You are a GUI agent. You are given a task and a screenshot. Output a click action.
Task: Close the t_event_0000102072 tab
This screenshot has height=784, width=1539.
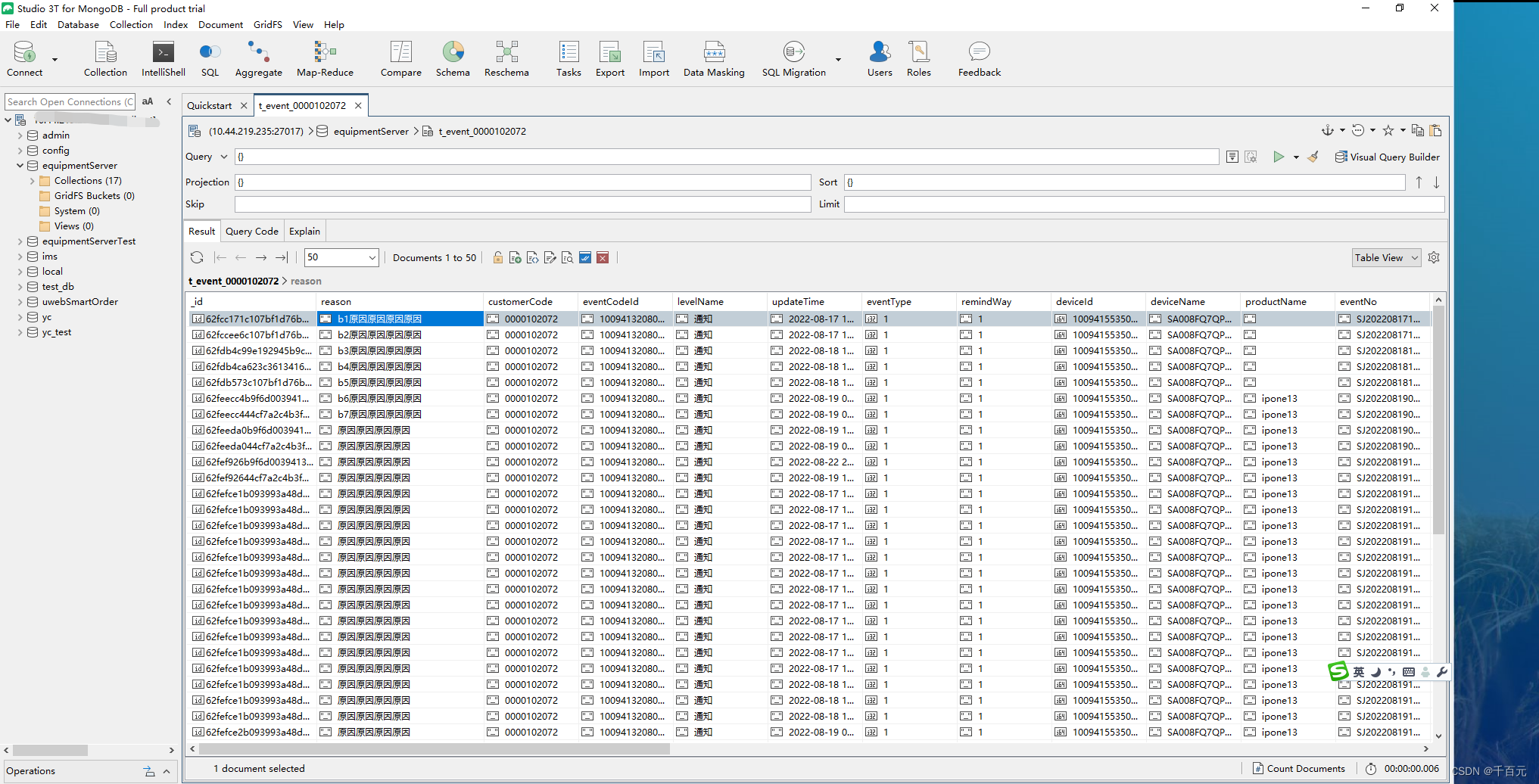(358, 105)
